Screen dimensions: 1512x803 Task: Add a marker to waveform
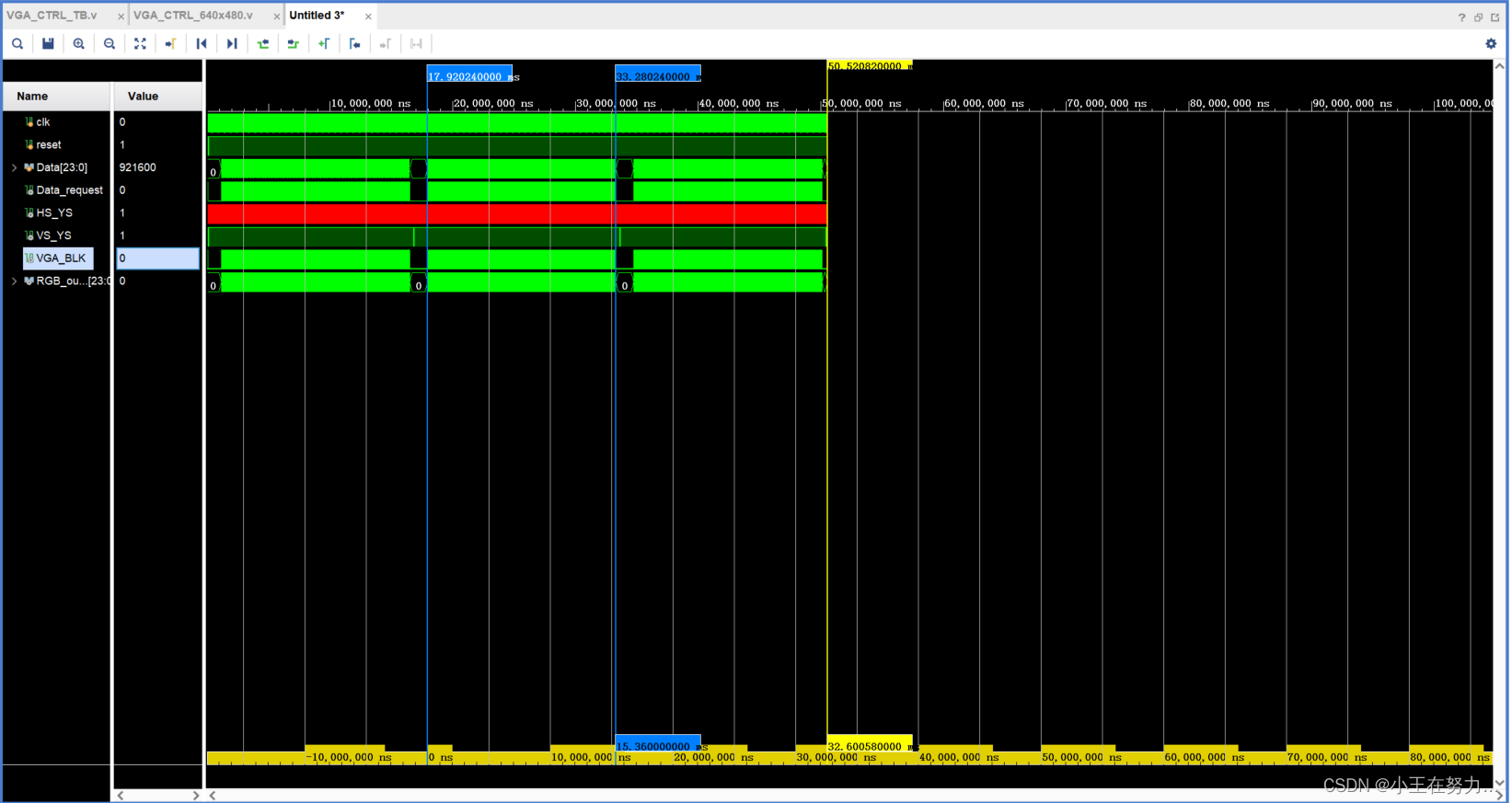coord(324,43)
